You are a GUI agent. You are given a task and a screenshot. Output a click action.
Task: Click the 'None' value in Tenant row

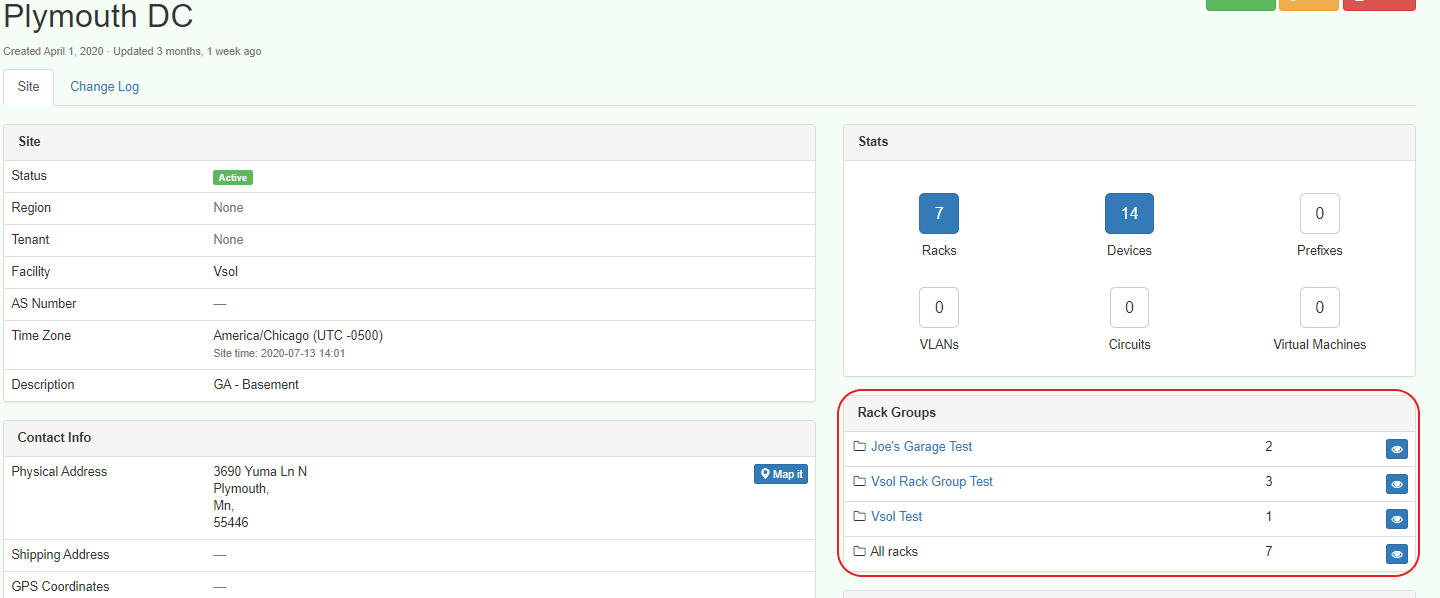coord(228,240)
